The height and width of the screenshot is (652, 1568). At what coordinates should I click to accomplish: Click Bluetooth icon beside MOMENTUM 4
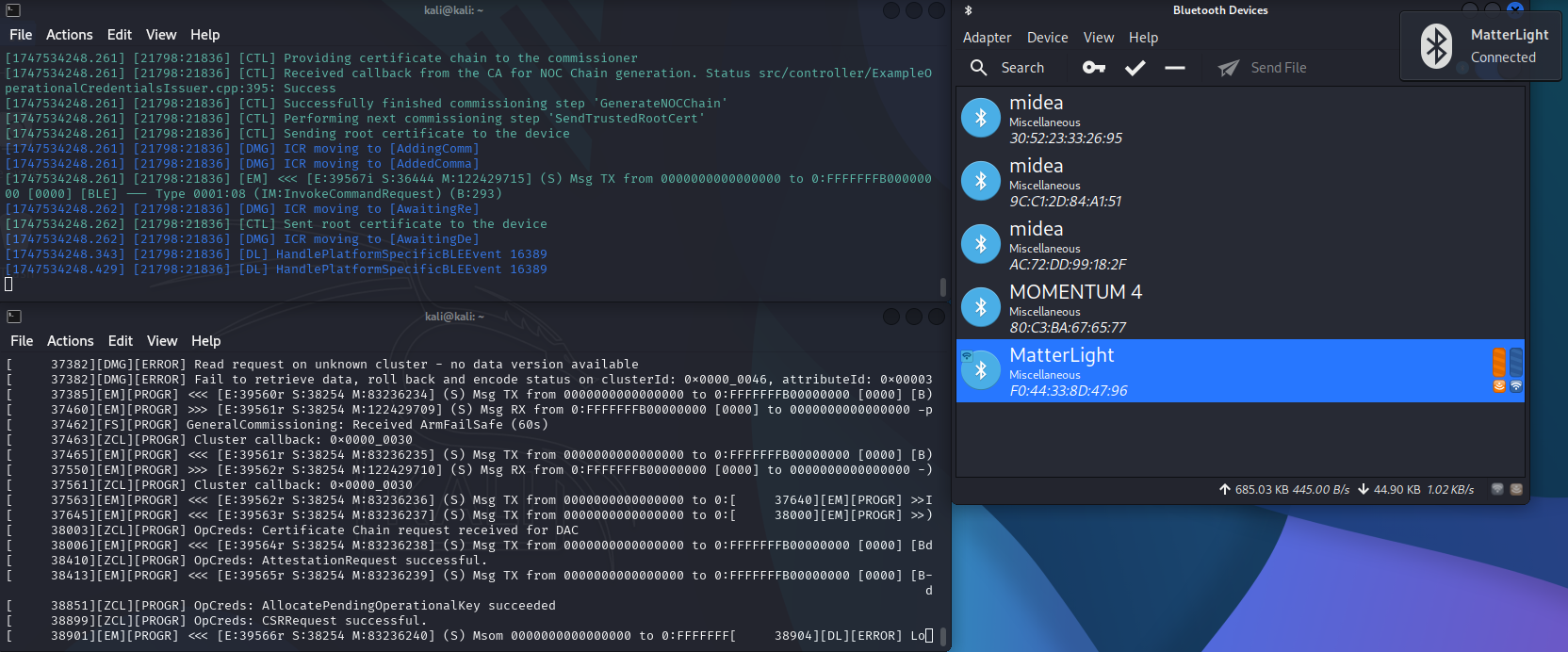[x=981, y=307]
